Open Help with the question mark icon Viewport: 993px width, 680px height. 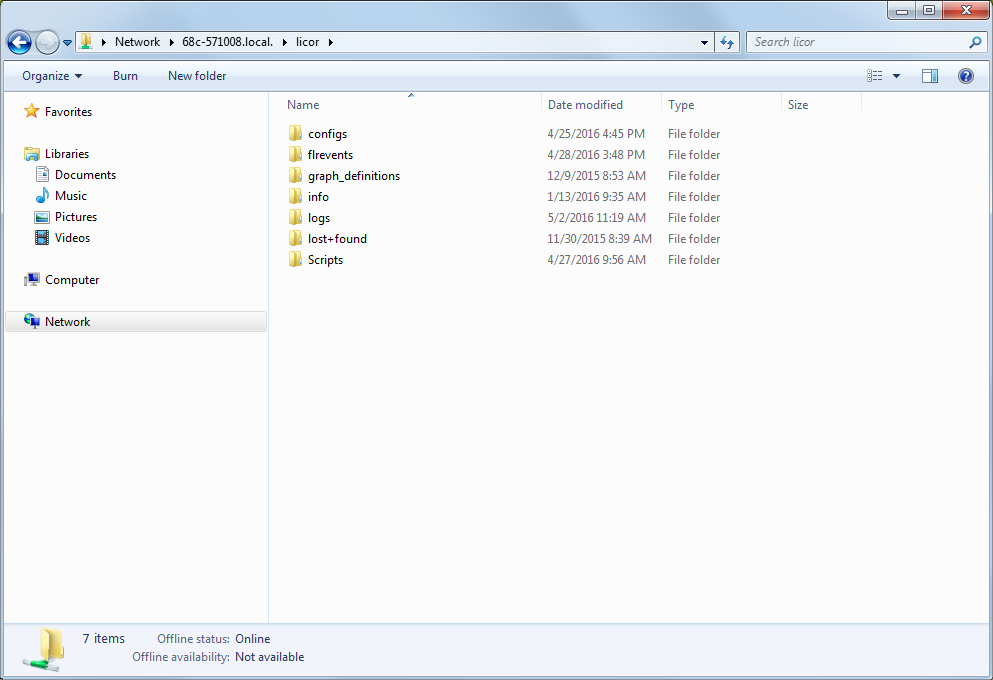coord(966,76)
